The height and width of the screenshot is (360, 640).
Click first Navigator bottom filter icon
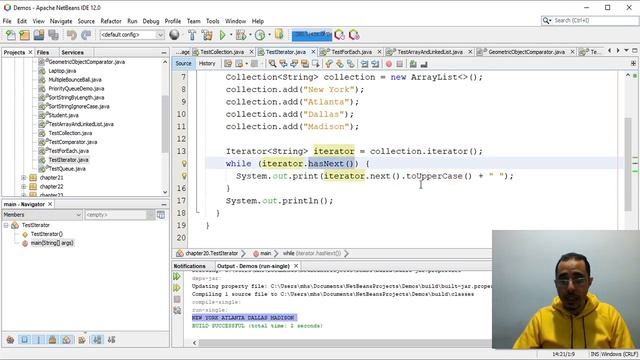coord(11,340)
